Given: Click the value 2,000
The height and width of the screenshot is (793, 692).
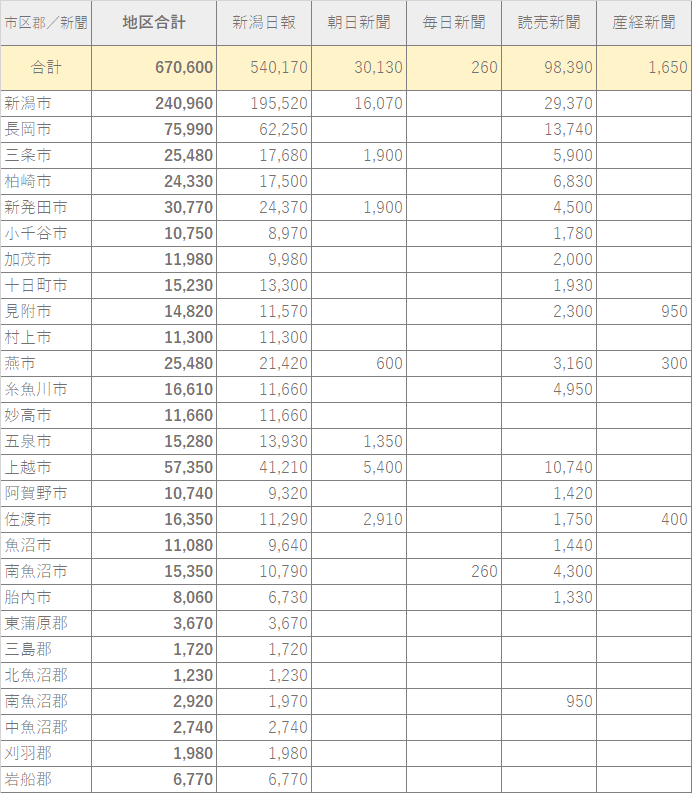Looking at the screenshot, I should click(x=573, y=259).
